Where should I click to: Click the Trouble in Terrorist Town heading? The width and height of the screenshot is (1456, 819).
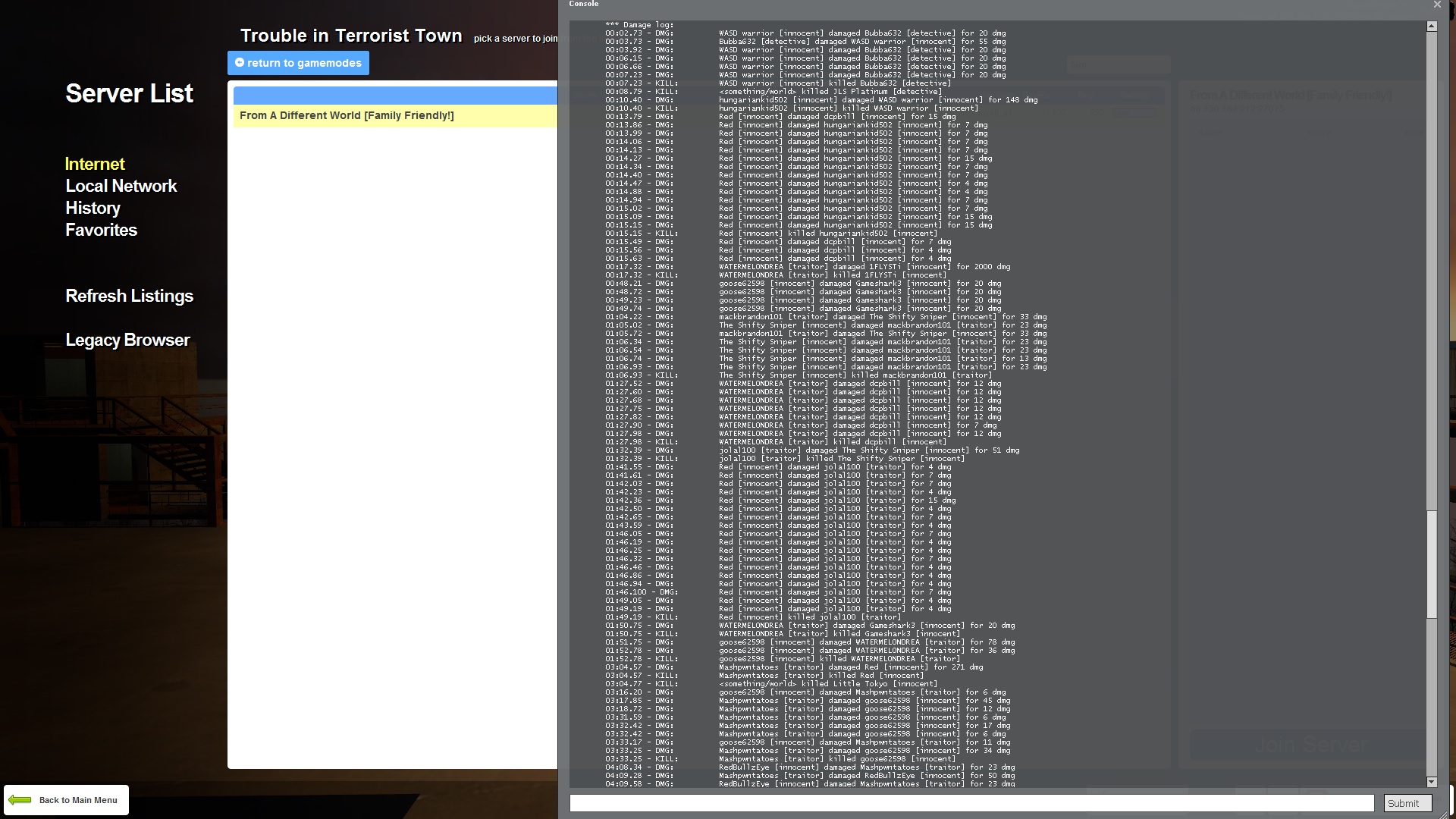tap(351, 36)
